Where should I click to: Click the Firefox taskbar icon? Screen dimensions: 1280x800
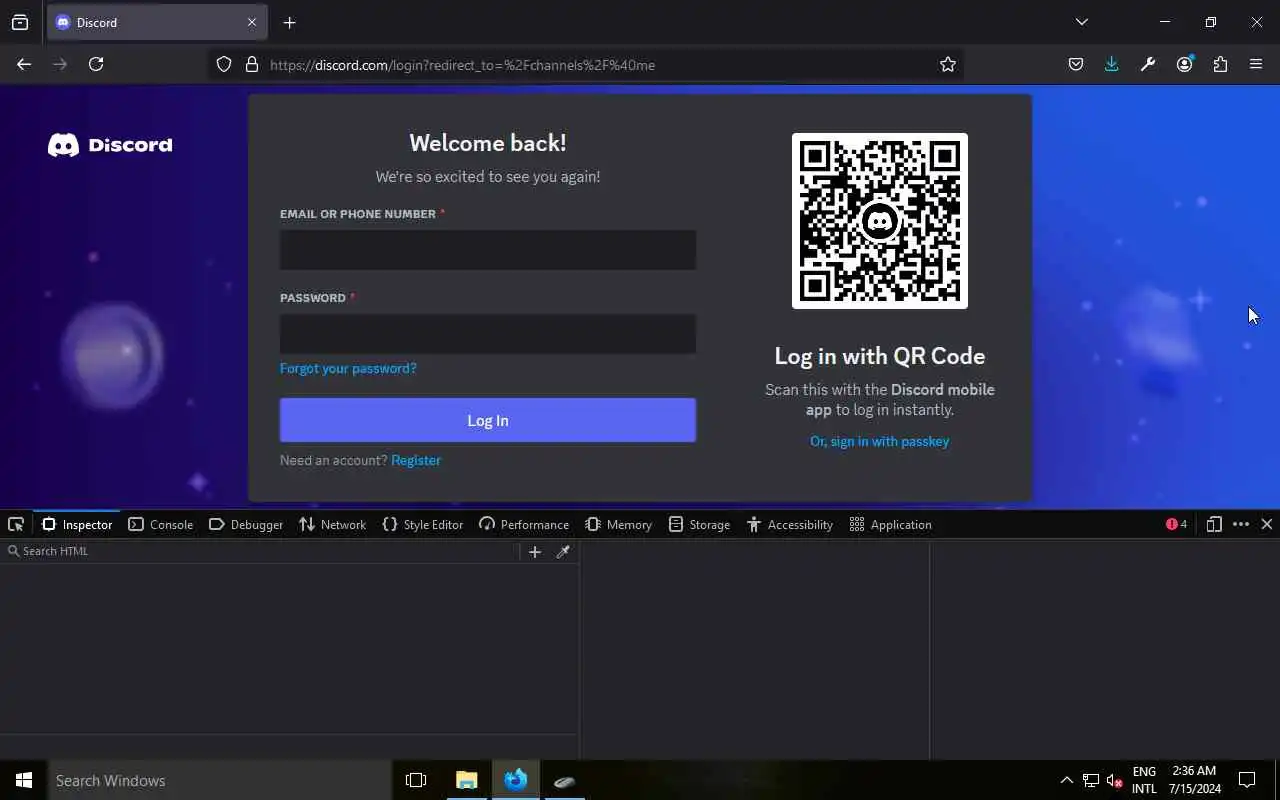coord(516,780)
